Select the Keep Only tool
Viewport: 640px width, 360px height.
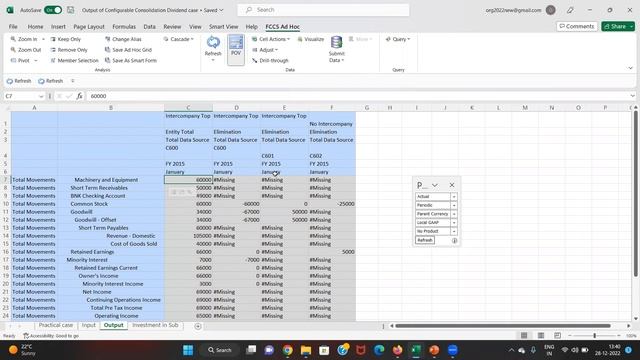65,39
